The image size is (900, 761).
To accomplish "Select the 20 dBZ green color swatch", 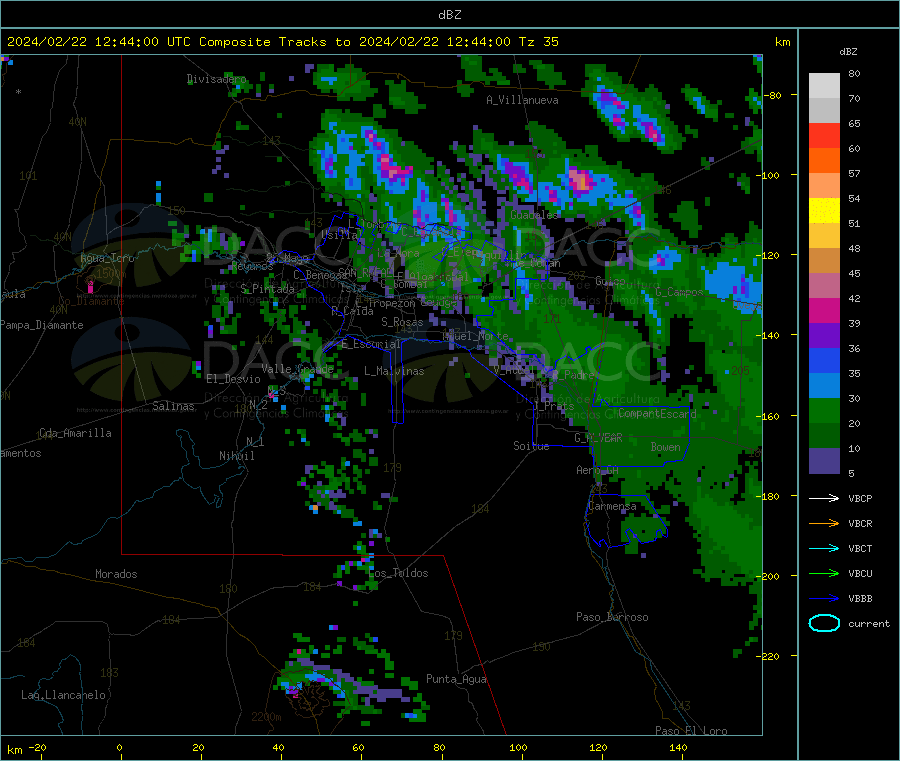I will click(824, 436).
